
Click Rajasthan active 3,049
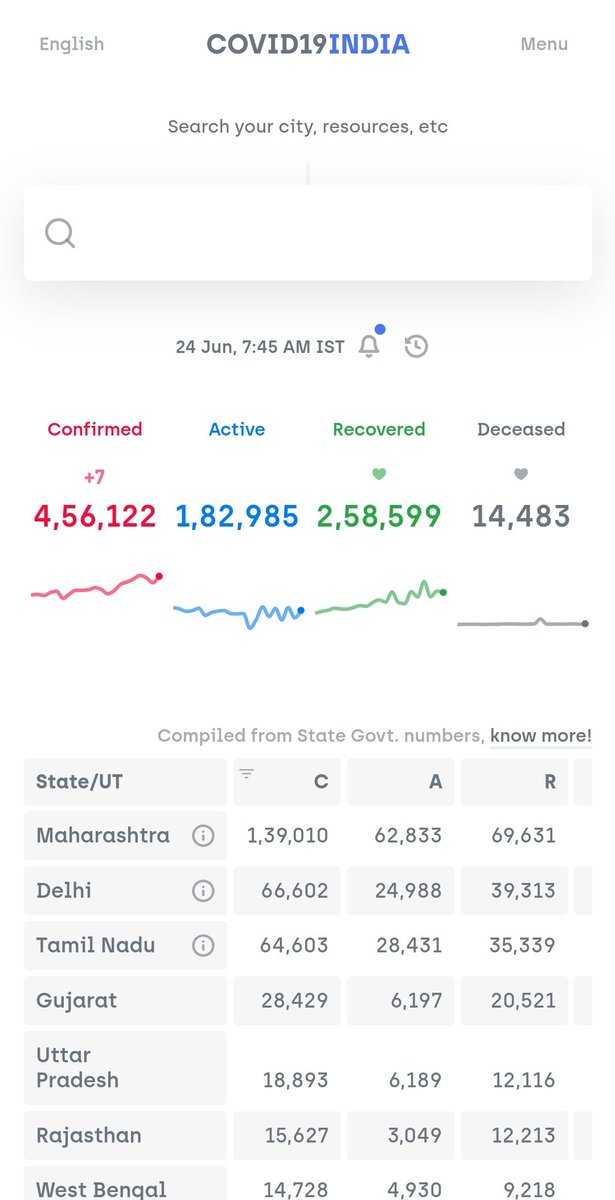[x=416, y=1135]
